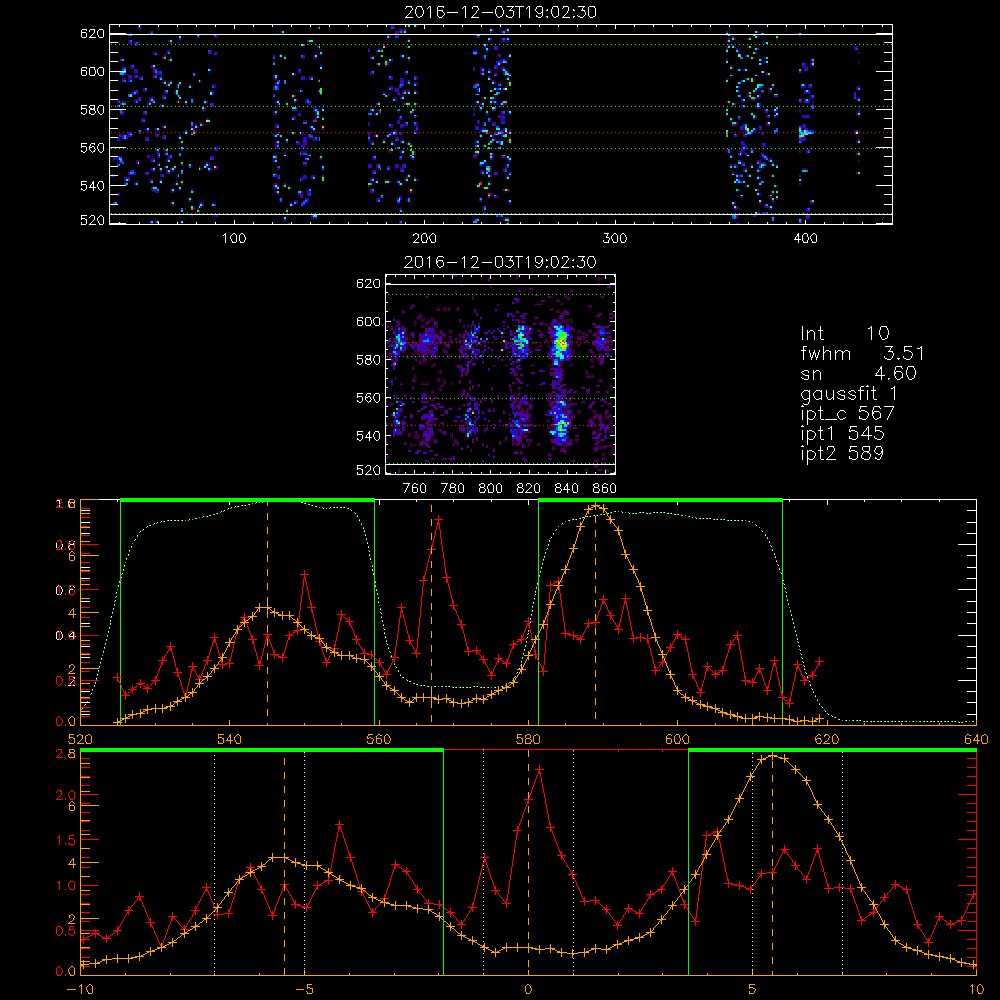Click the orange curve peak near 5.5 in bottom plot
Image resolution: width=1000 pixels, height=1000 pixels.
(x=773, y=756)
